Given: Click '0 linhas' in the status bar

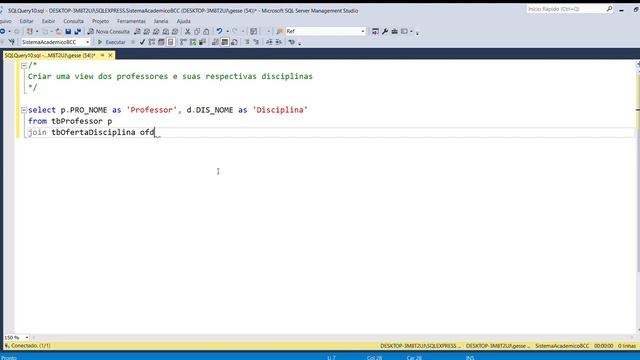Looking at the screenshot, I should [x=627, y=346].
